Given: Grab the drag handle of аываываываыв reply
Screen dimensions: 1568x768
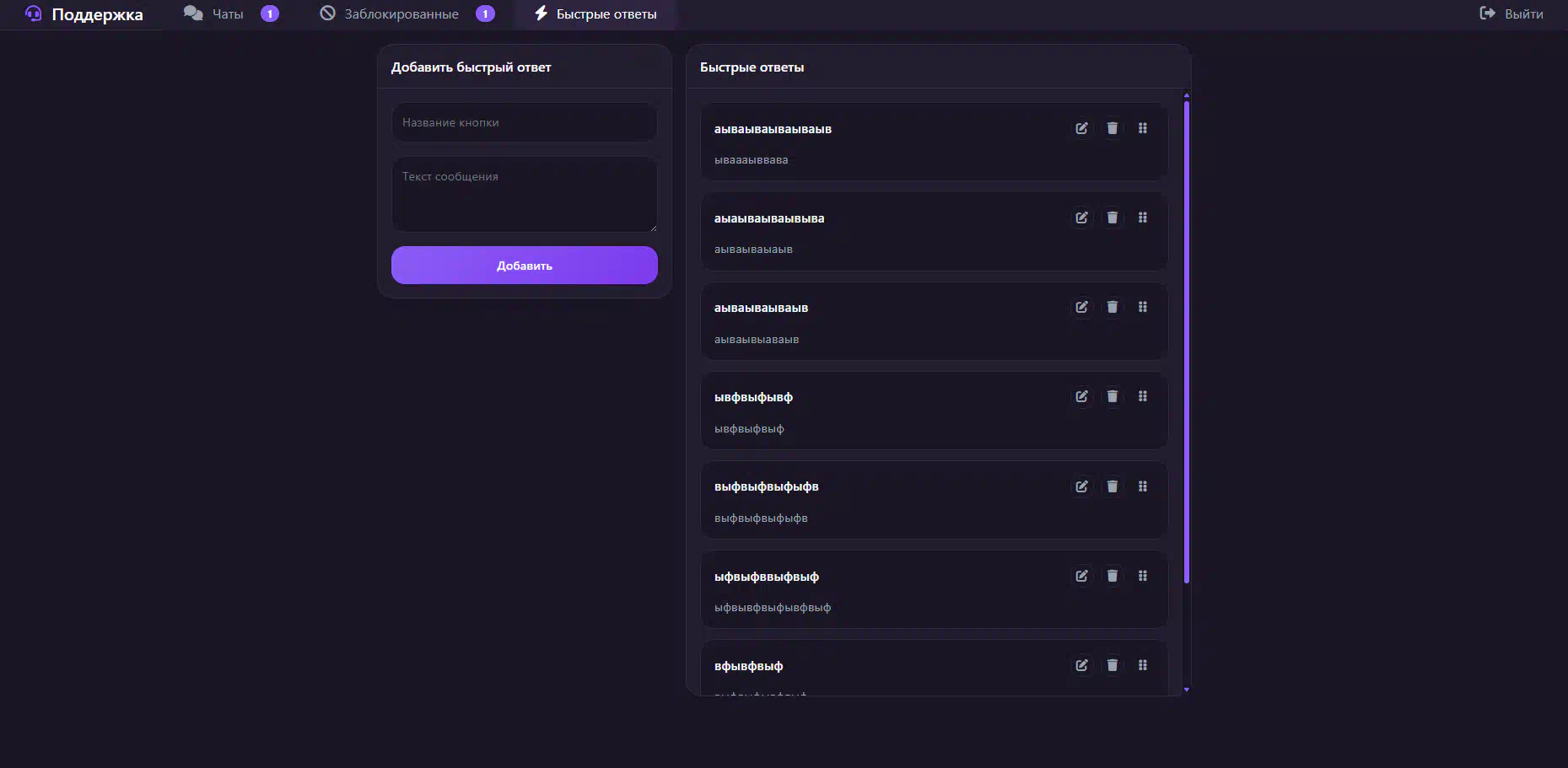Looking at the screenshot, I should (x=1143, y=307).
